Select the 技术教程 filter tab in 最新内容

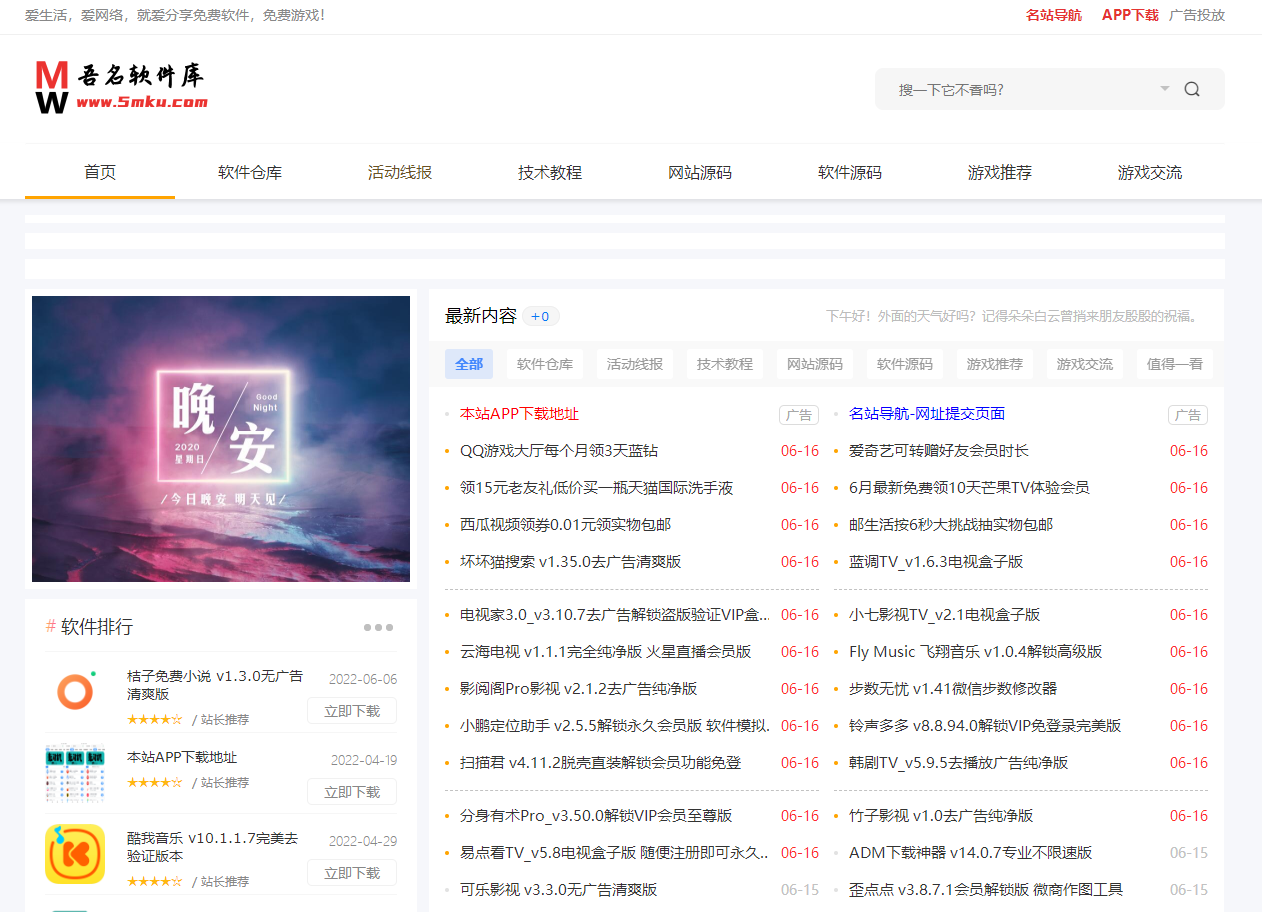[725, 364]
